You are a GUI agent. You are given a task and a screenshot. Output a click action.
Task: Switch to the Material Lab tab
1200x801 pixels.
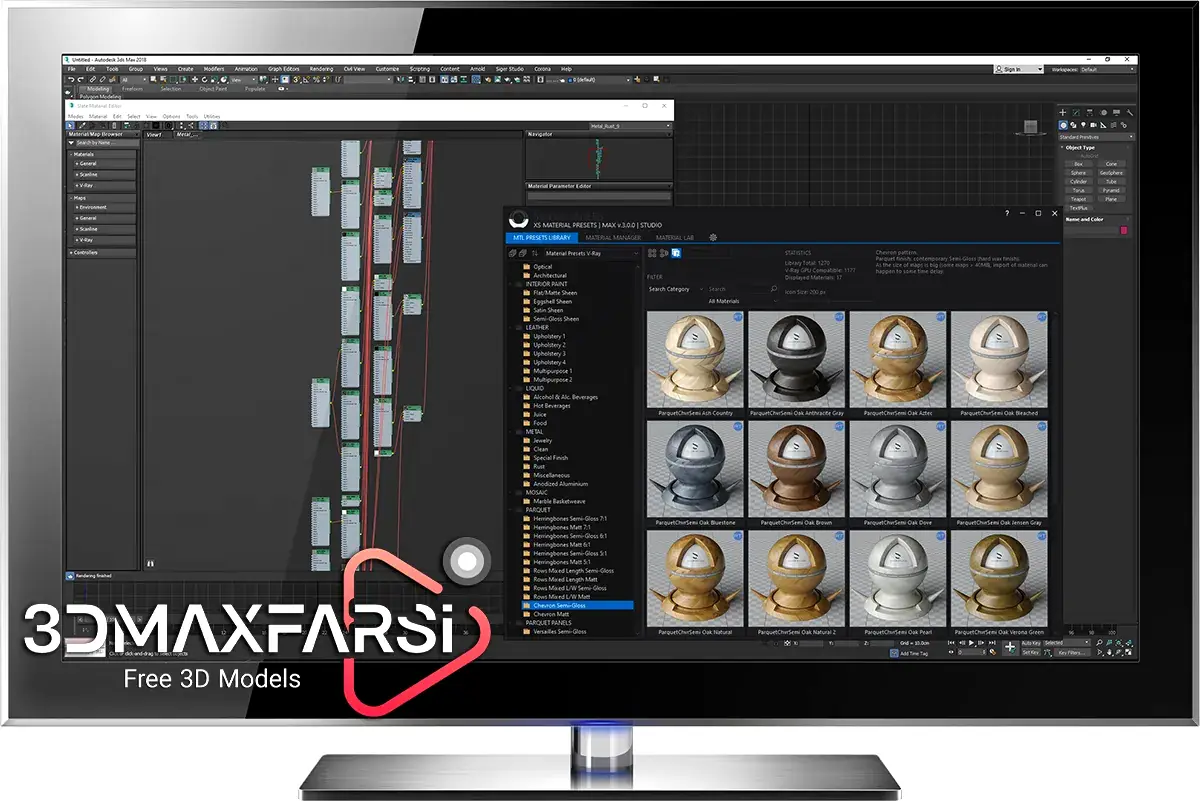click(675, 238)
